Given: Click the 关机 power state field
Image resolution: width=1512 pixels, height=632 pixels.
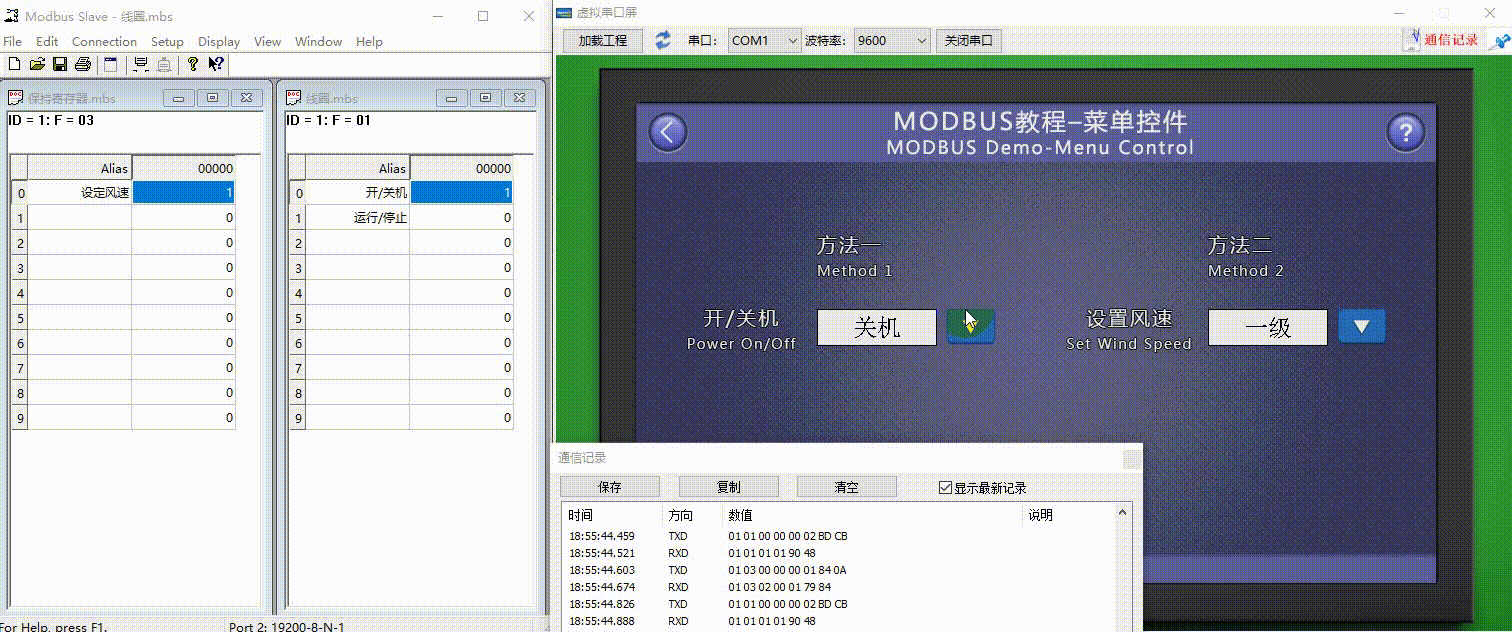Looking at the screenshot, I should 877,327.
